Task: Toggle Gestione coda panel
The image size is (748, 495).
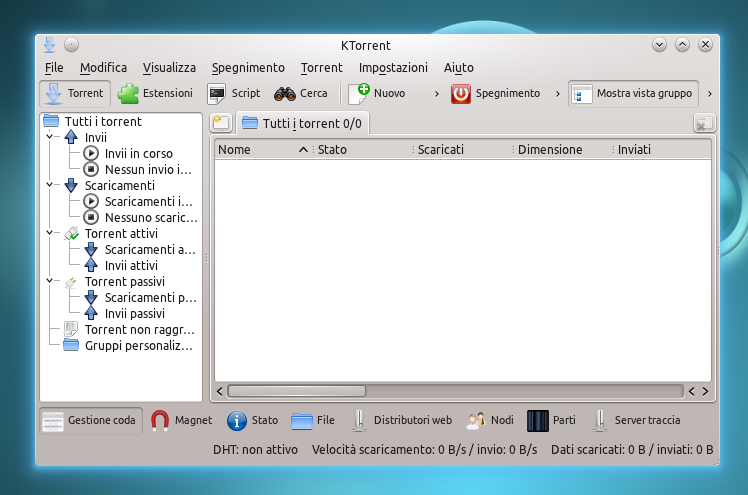Action: [91, 421]
